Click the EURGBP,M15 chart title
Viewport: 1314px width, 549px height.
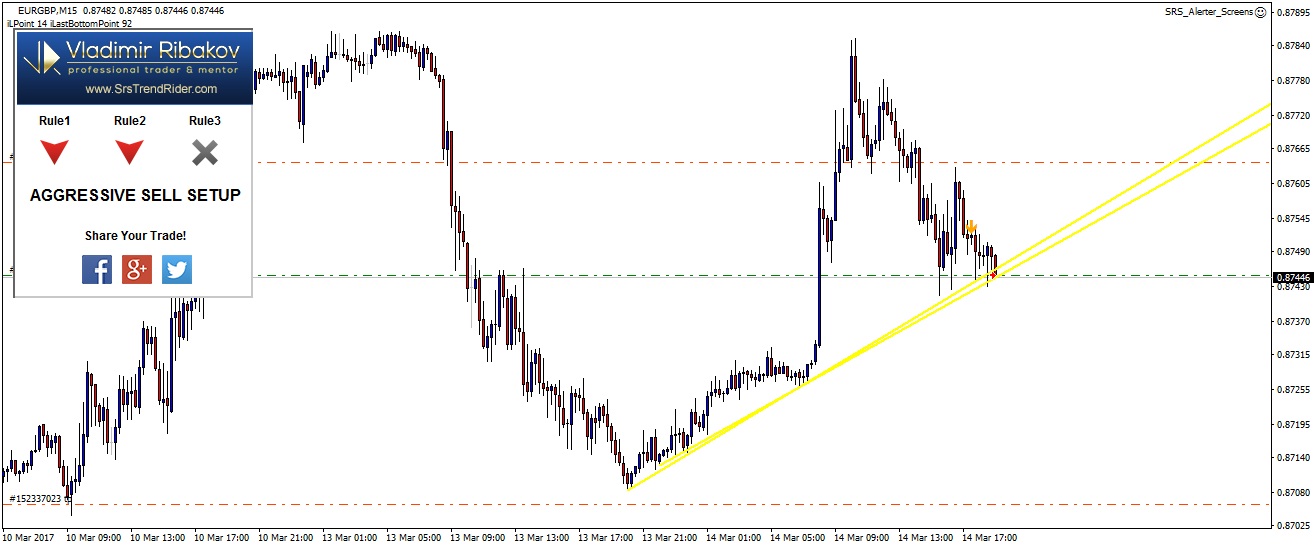60,11
